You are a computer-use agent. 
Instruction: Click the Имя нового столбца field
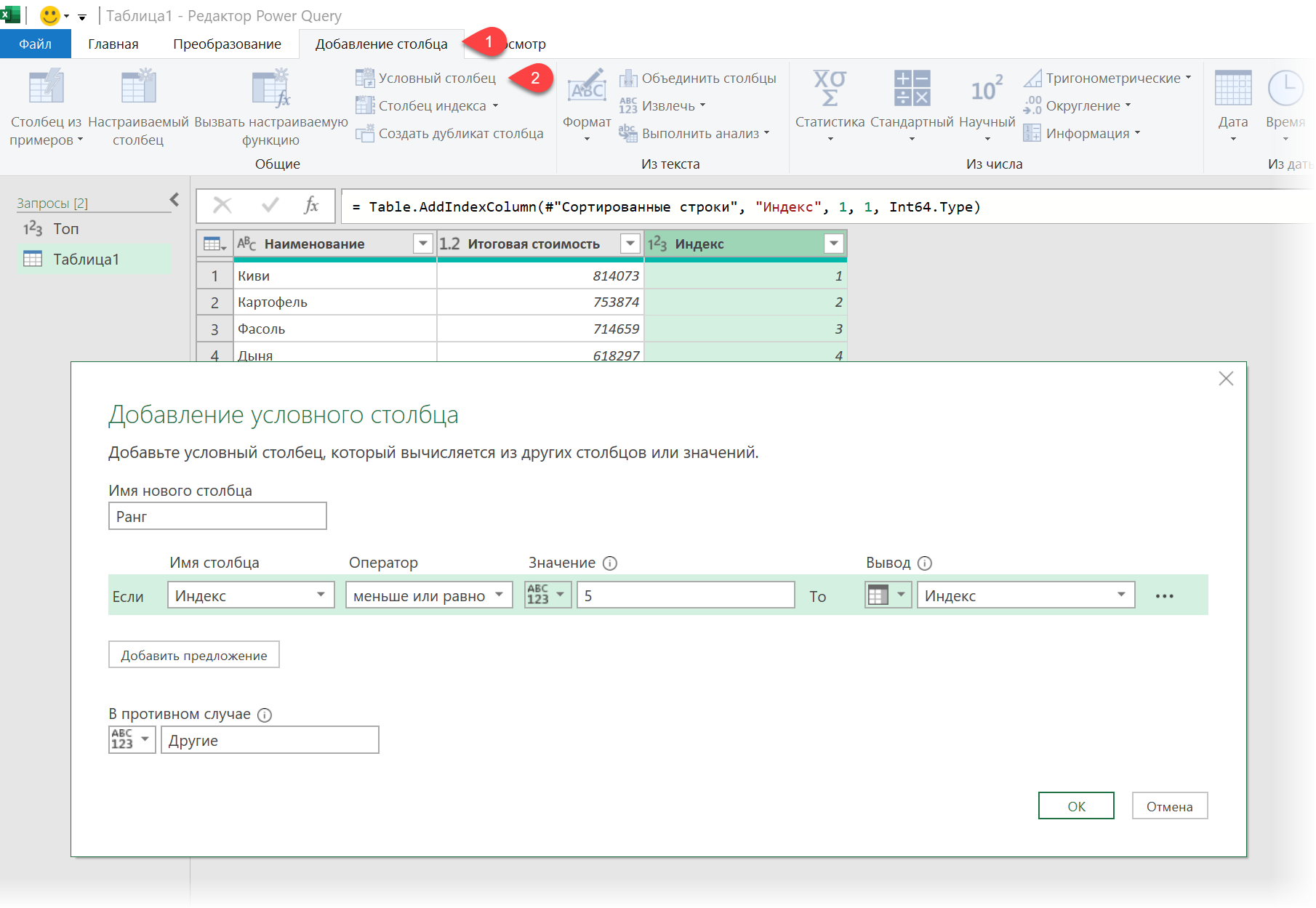click(x=217, y=516)
